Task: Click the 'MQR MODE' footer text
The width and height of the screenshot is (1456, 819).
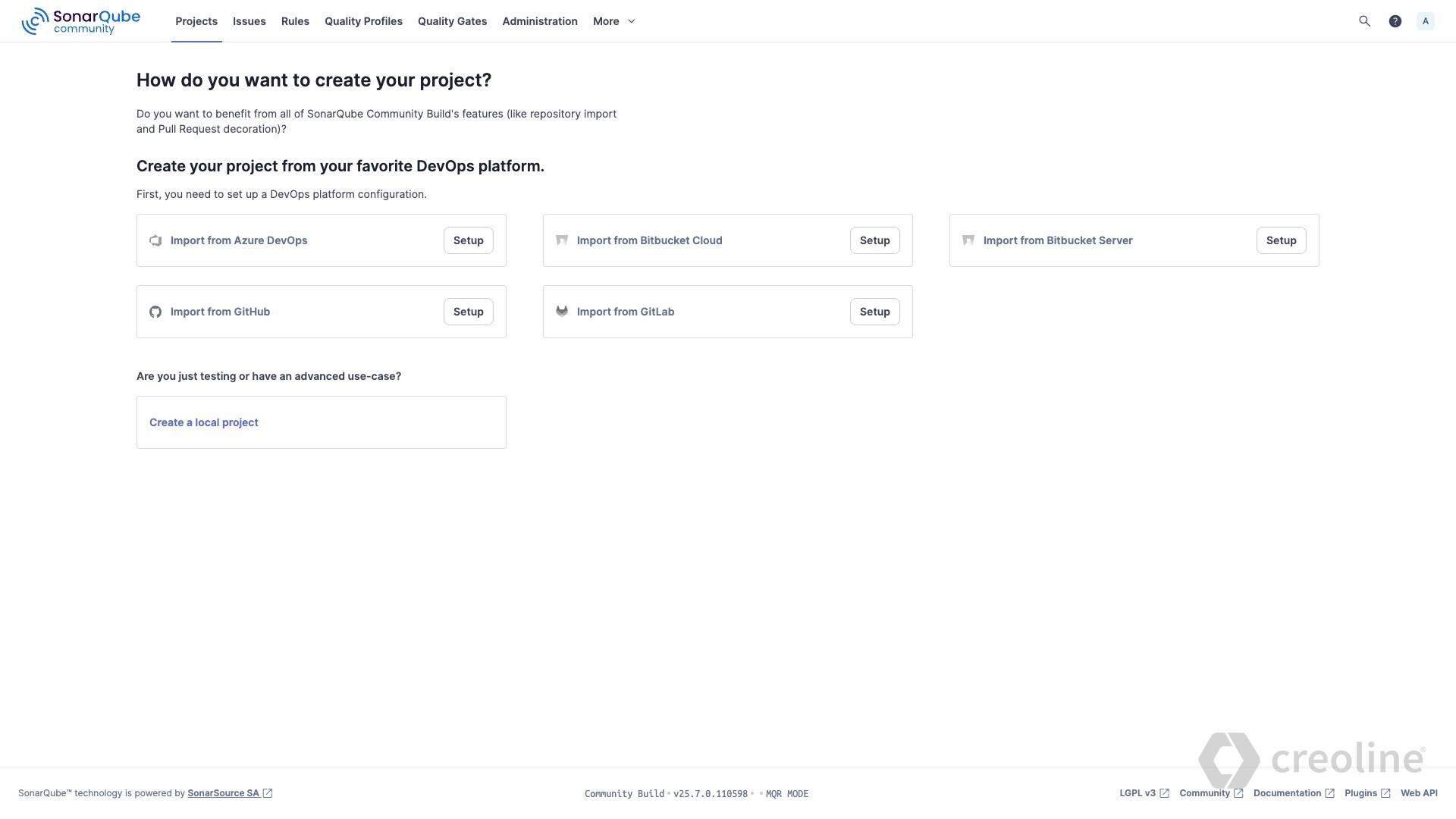Action: 787,794
